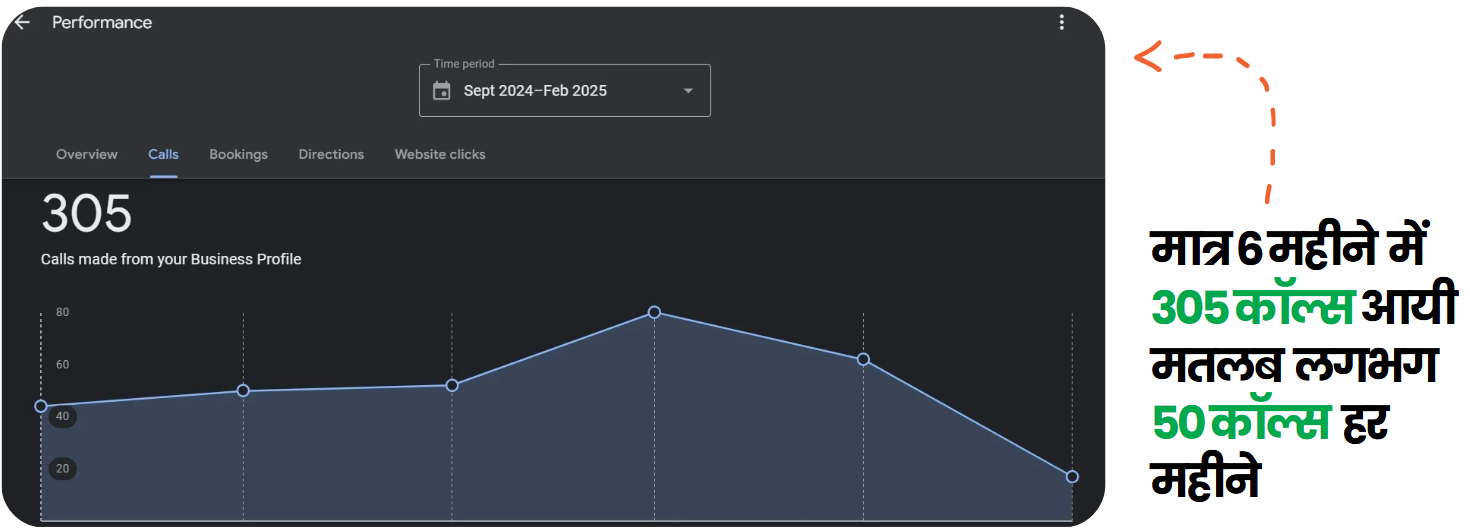Select the Sept 2024–Feb 2025 period field
This screenshot has width=1470, height=531.
[535, 91]
